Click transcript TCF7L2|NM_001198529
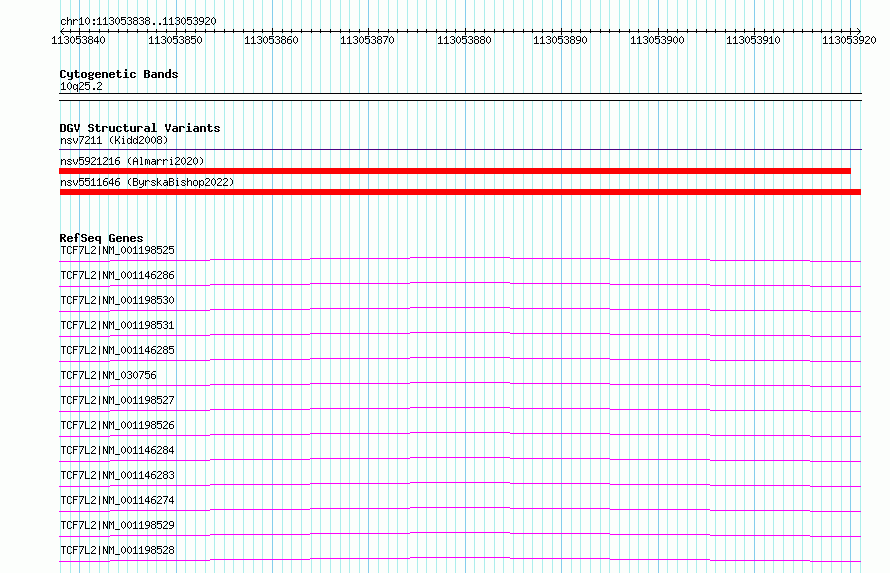This screenshot has width=890, height=573. [117, 525]
